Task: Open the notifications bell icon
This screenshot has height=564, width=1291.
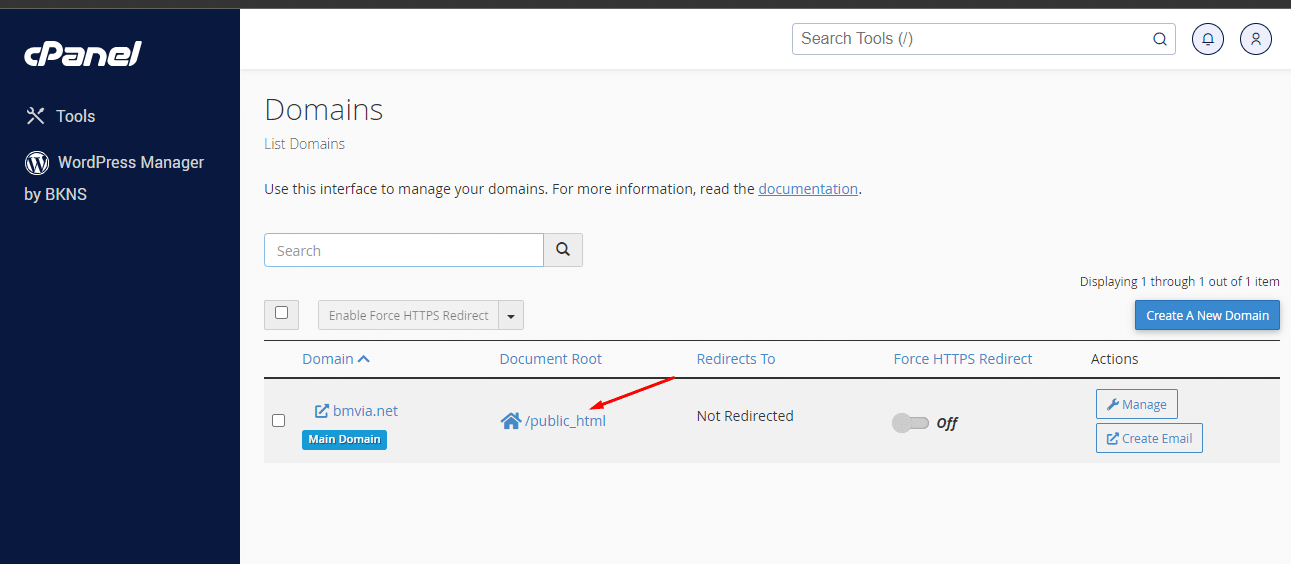Action: [1208, 39]
